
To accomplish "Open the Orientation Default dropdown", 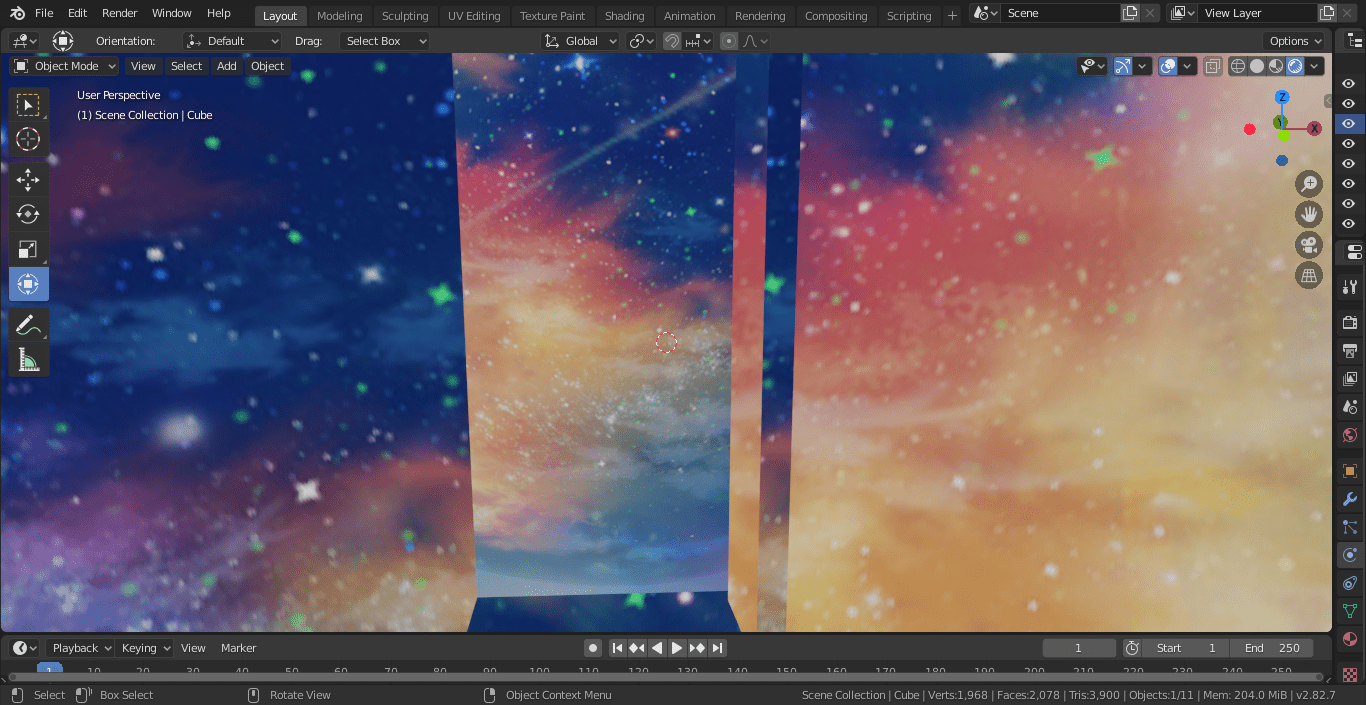I will pos(233,41).
